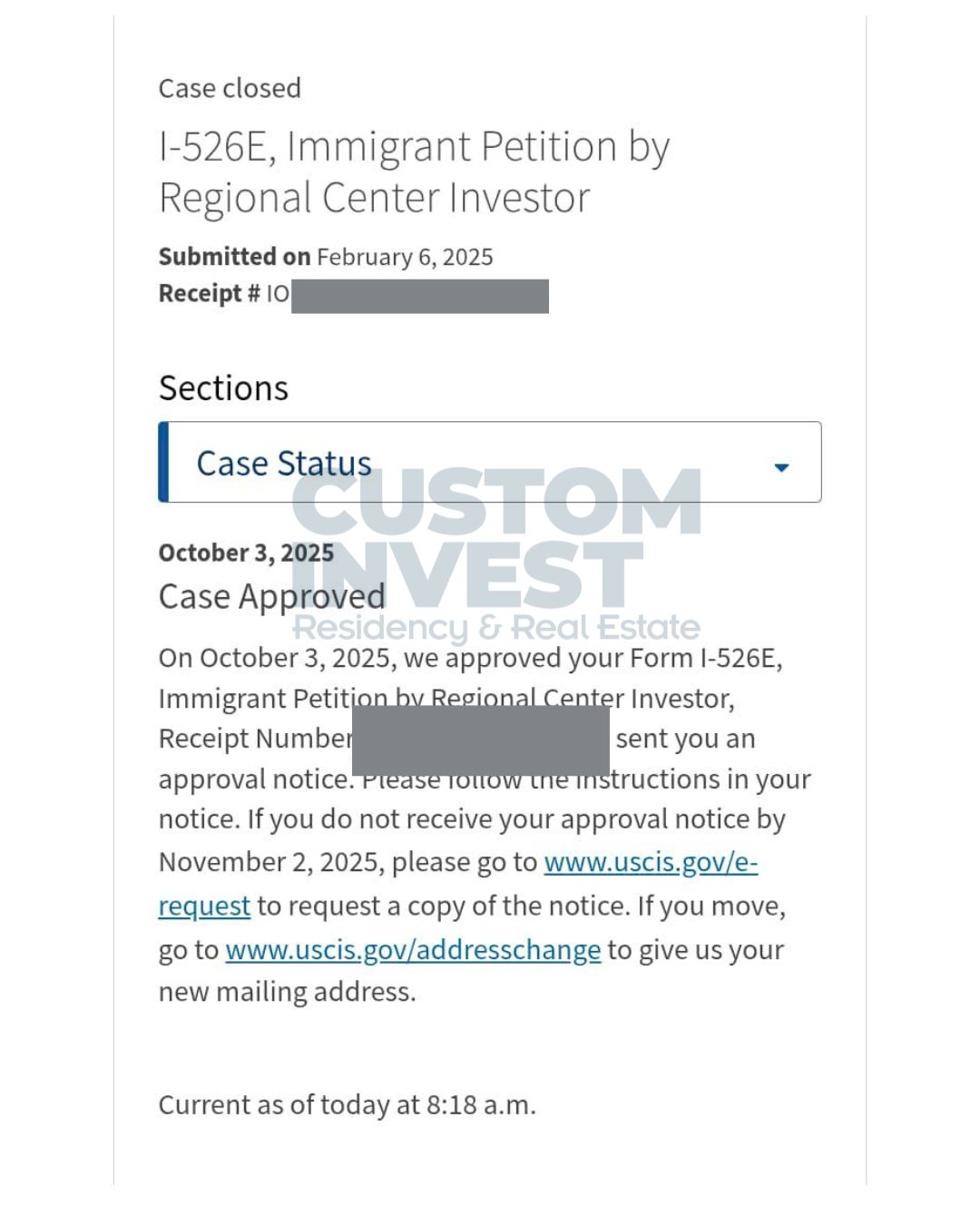The width and height of the screenshot is (980, 1225).
Task: Click the blue left bar of Case Status
Action: click(x=163, y=462)
